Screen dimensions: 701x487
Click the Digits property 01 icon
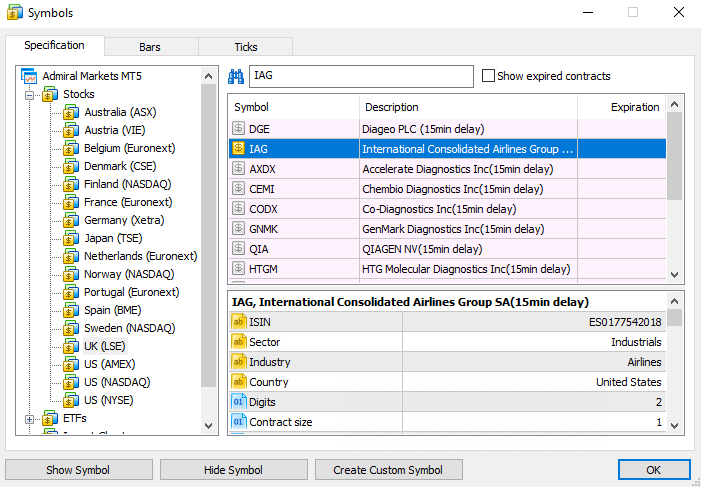coord(239,402)
